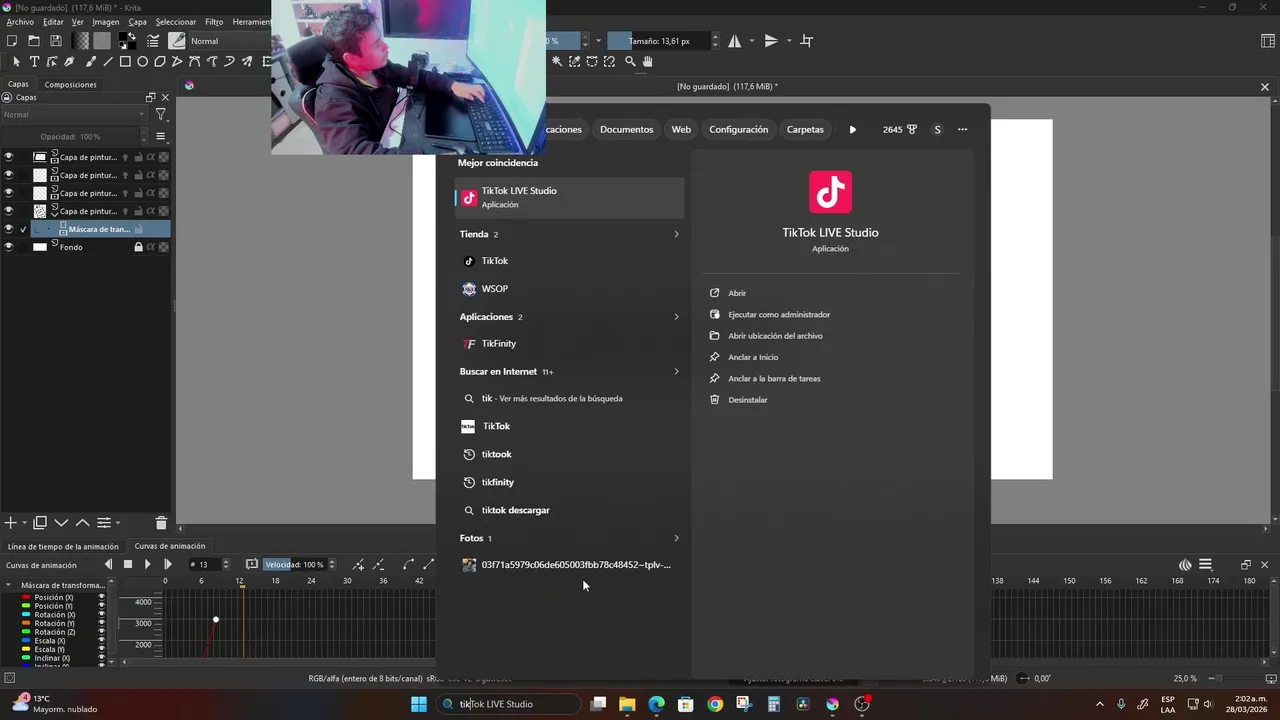Image resolution: width=1280 pixels, height=720 pixels.
Task: Click Anclar a la barra de tareas
Action: coord(774,378)
